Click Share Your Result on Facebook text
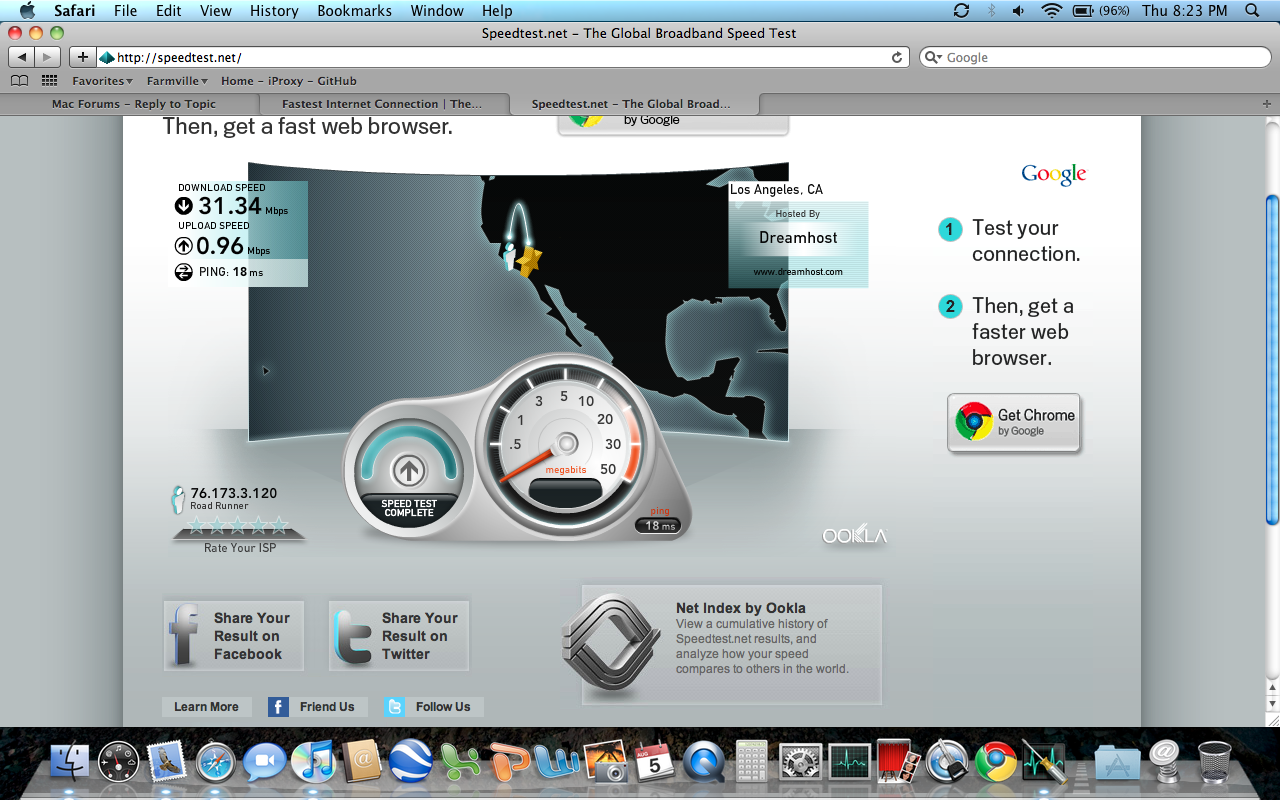The width and height of the screenshot is (1280, 800). [251, 636]
